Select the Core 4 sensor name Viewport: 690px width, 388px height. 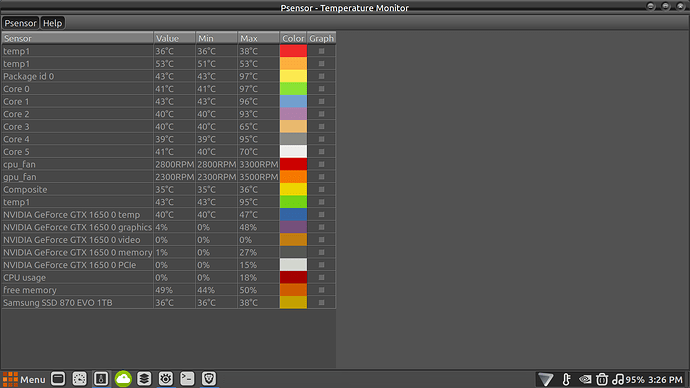[x=16, y=139]
